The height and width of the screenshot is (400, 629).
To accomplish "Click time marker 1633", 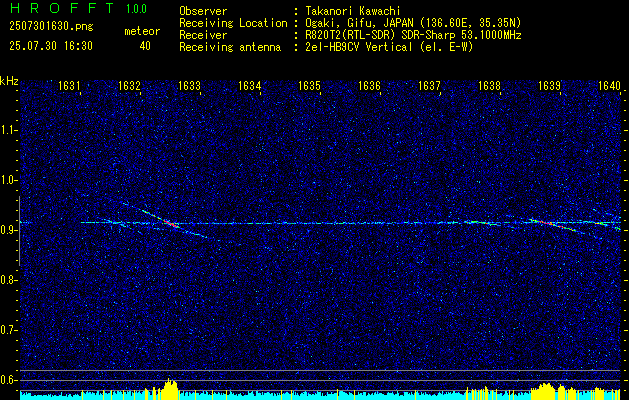I will tap(189, 85).
